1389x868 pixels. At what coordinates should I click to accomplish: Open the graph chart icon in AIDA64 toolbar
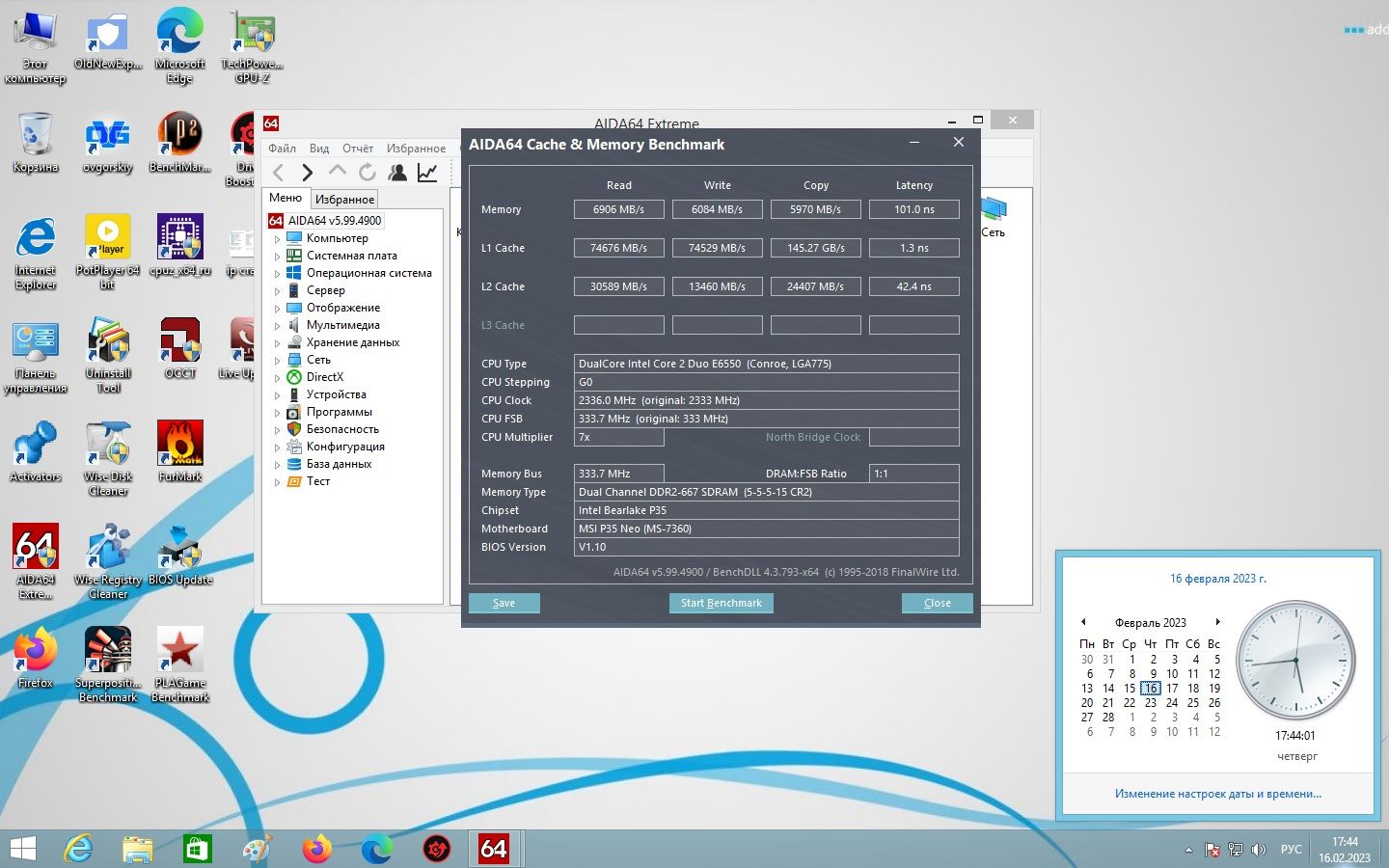coord(427,173)
